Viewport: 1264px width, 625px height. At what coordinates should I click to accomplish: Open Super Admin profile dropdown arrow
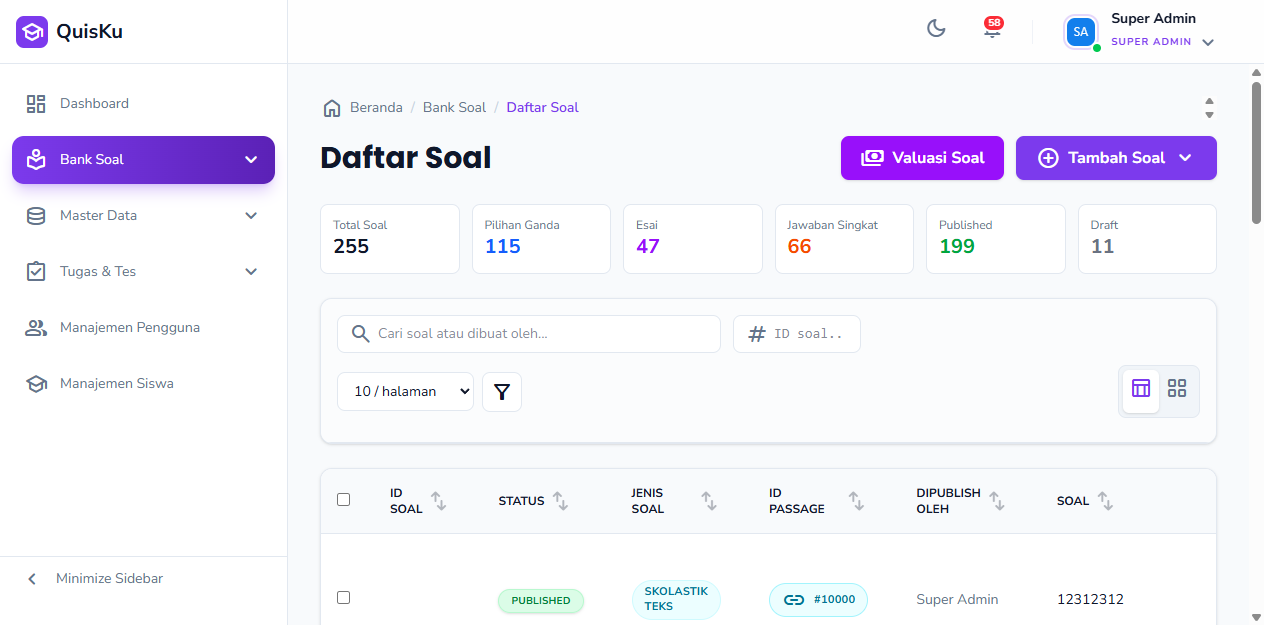pos(1208,43)
